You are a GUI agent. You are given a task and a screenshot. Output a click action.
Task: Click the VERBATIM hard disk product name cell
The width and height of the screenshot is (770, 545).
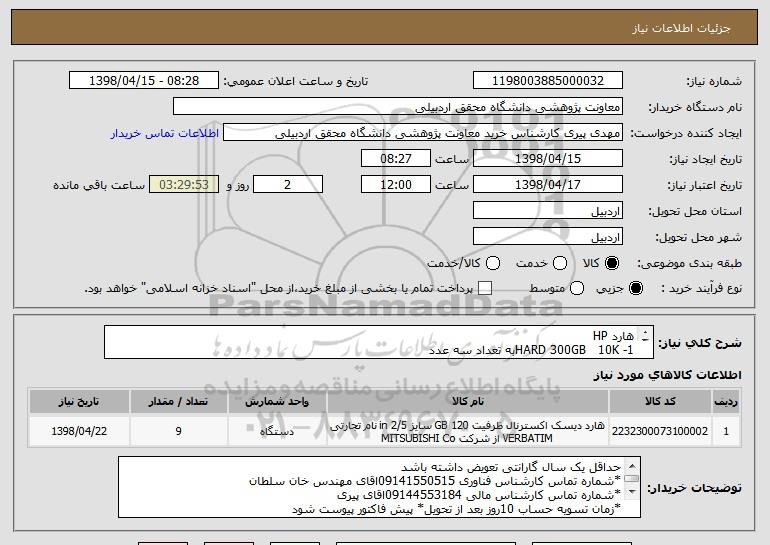pyautogui.click(x=468, y=431)
